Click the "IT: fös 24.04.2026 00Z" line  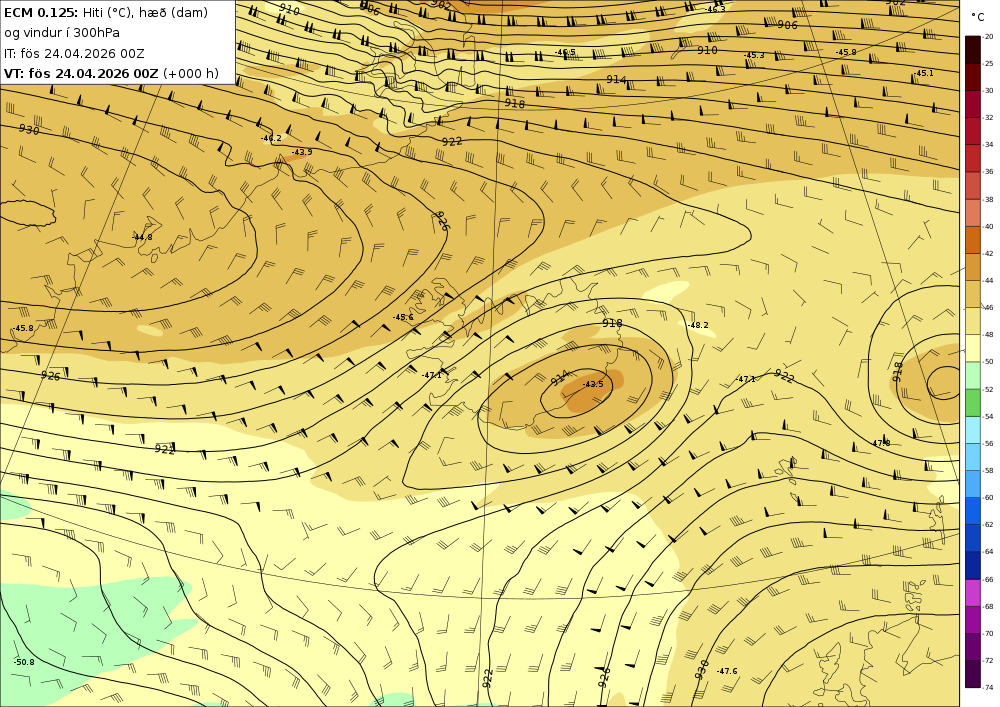[74, 54]
